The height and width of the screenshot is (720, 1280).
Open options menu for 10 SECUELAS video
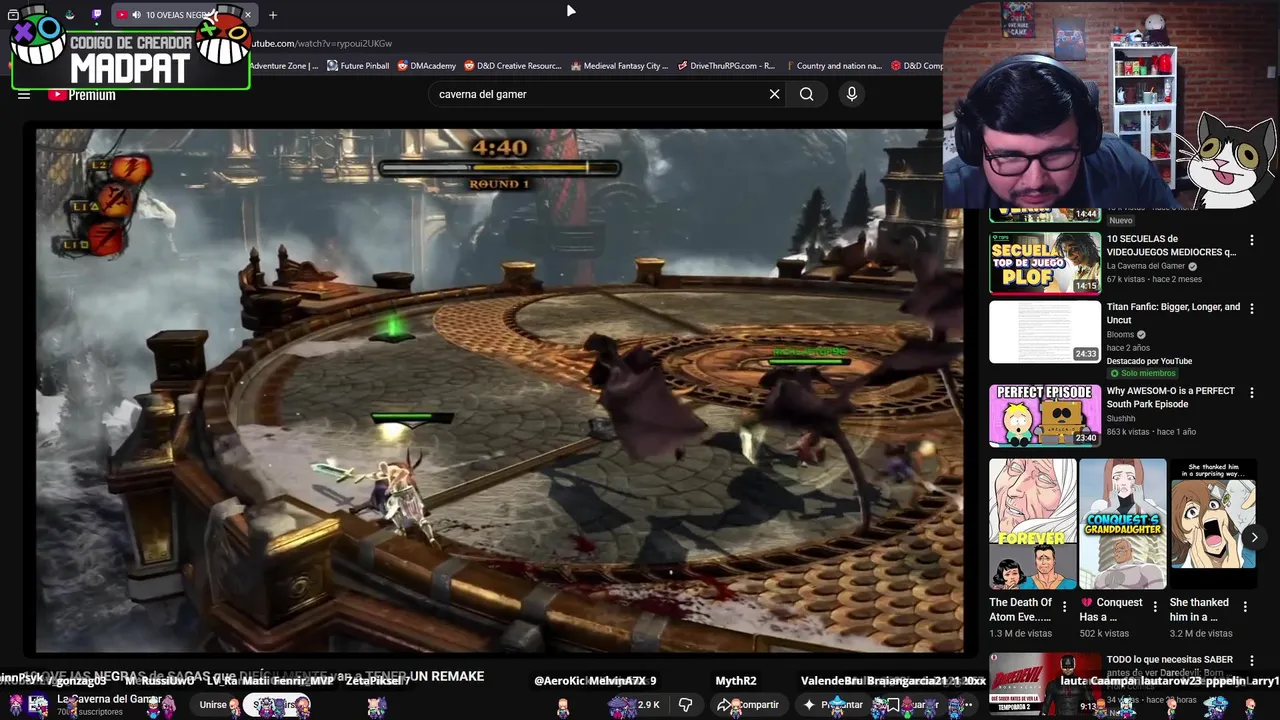1251,241
